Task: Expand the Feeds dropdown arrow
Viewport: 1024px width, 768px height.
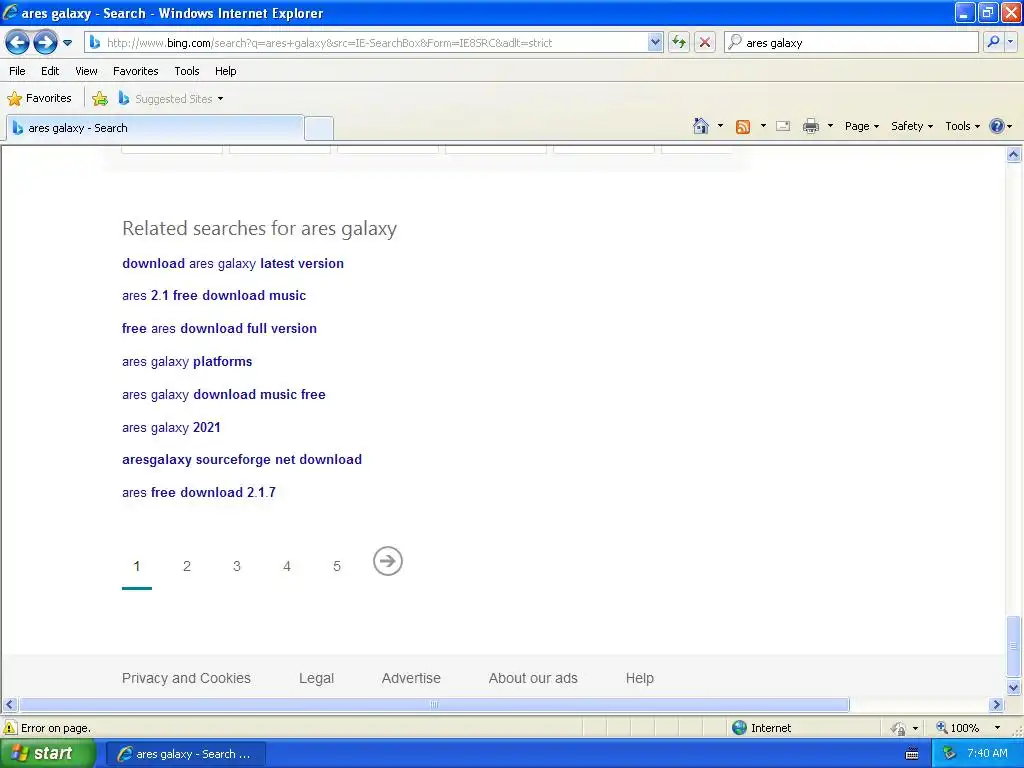Action: coord(763,126)
